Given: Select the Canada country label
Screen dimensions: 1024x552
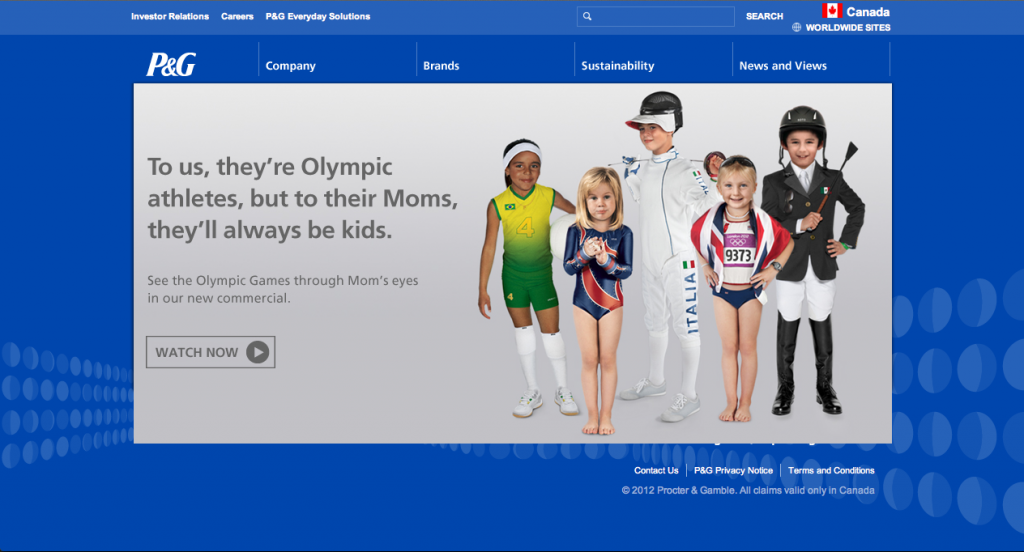Looking at the screenshot, I should [868, 12].
